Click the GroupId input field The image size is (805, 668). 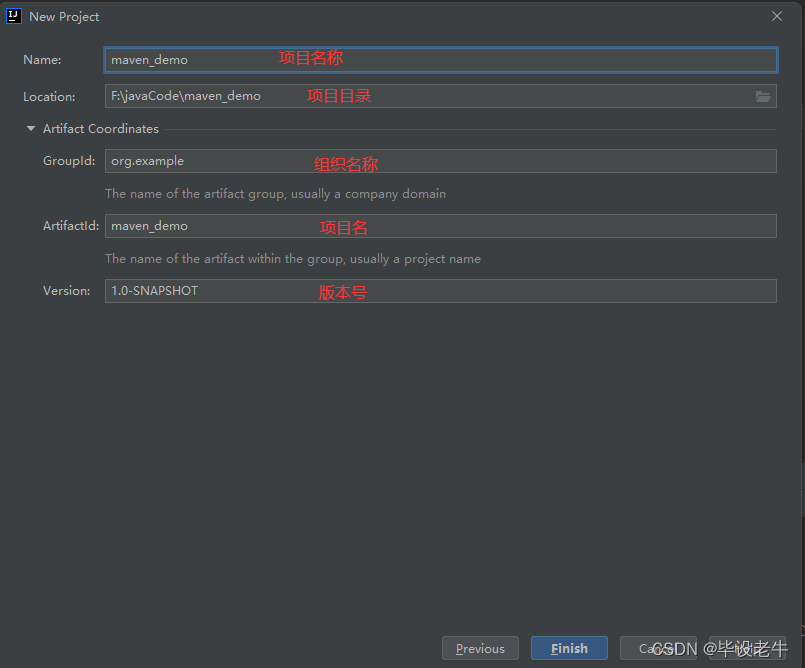[x=440, y=161]
